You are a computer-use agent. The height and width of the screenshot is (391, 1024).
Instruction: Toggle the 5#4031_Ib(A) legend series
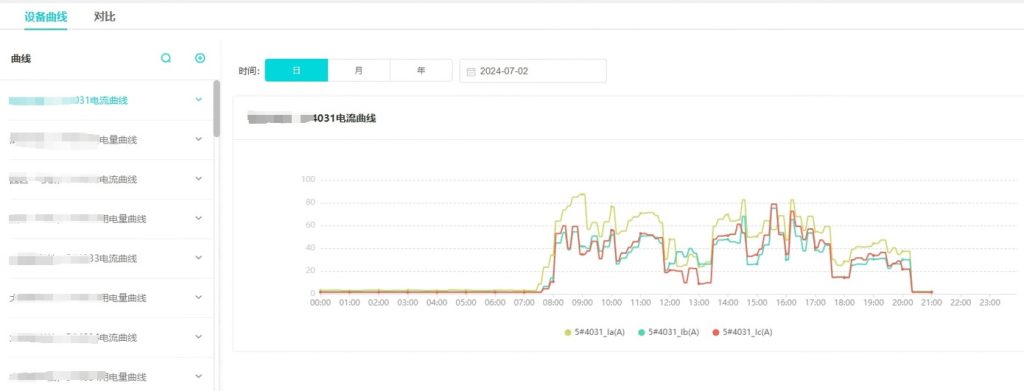[x=669, y=332]
